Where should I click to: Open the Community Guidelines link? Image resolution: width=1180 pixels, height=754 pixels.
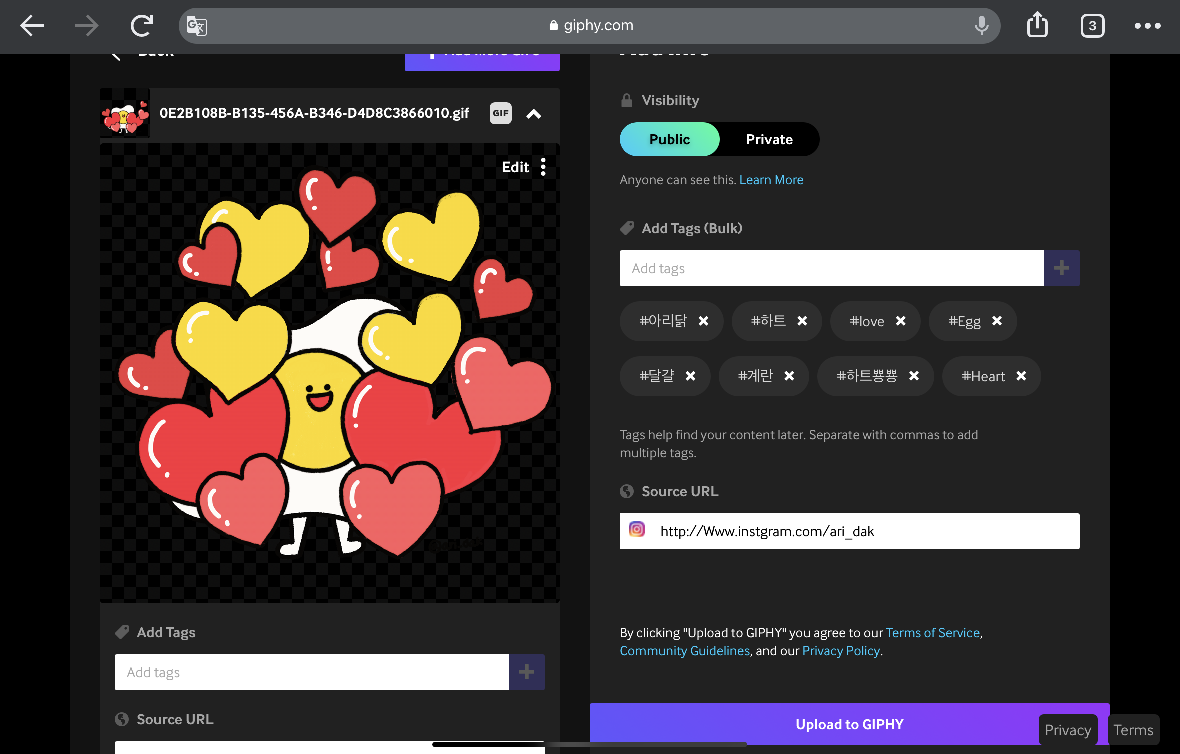(x=685, y=651)
